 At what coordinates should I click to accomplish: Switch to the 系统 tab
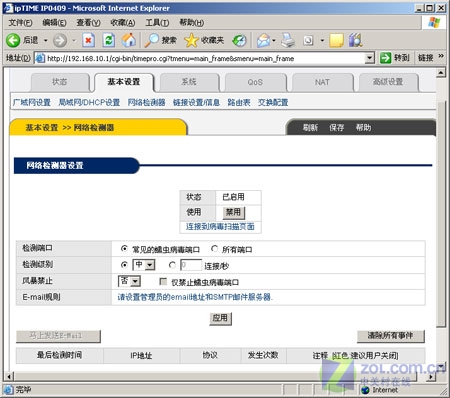tap(189, 82)
